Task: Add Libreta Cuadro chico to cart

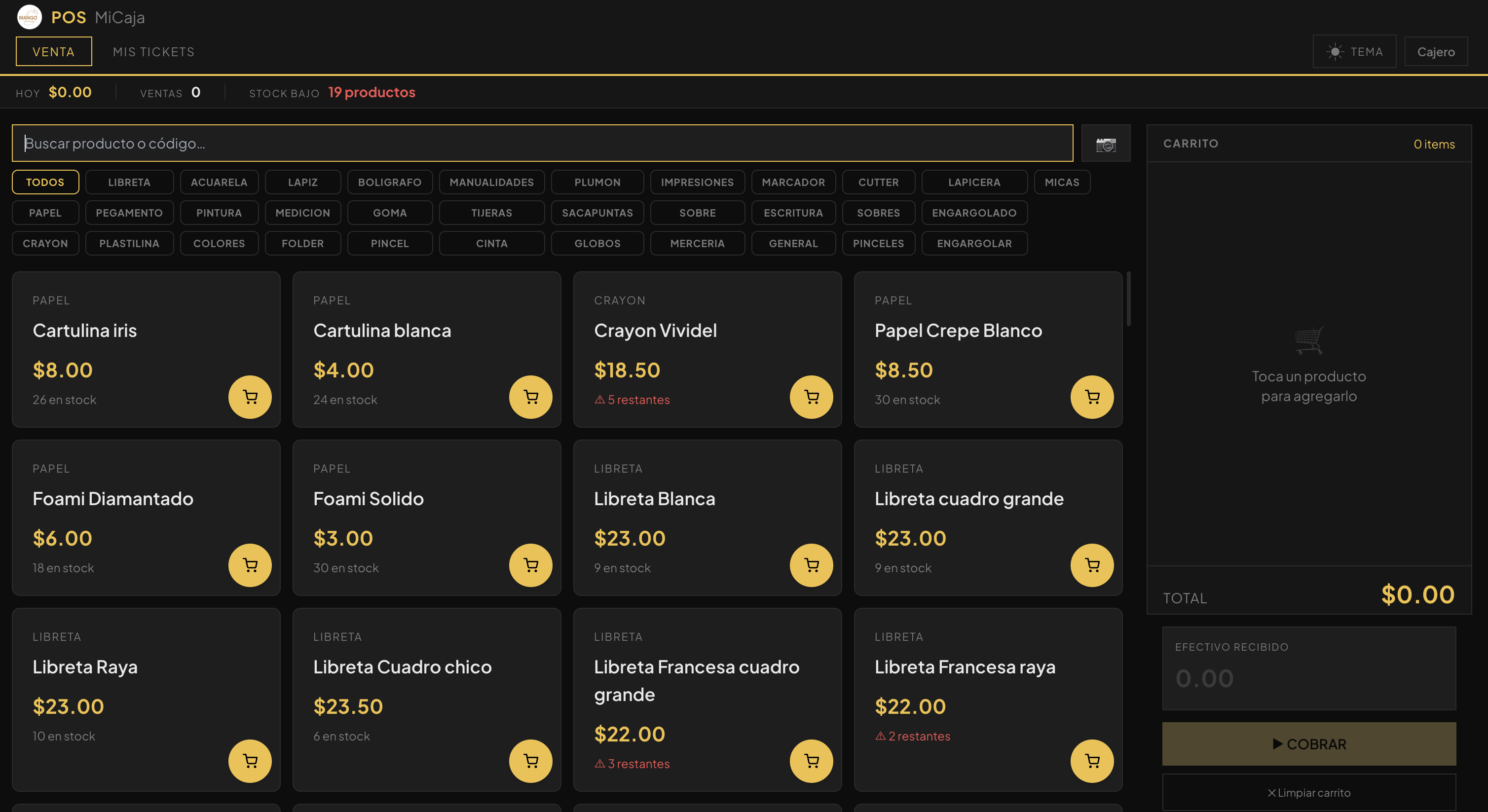Action: tap(530, 761)
